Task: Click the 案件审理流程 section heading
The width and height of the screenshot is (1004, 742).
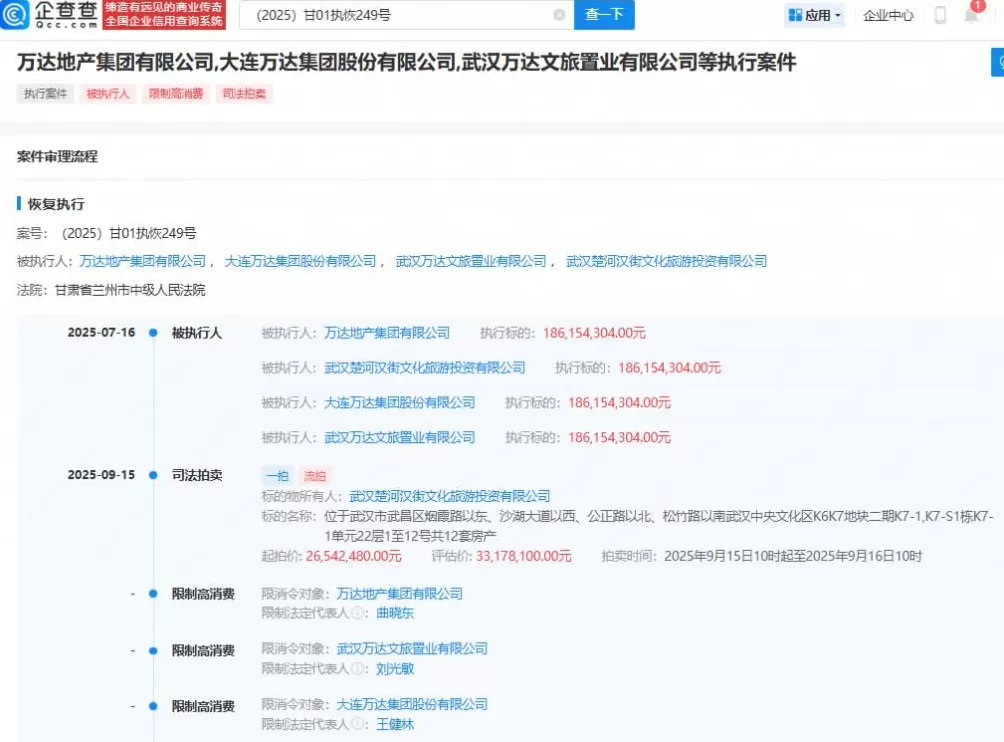Action: coord(58,157)
